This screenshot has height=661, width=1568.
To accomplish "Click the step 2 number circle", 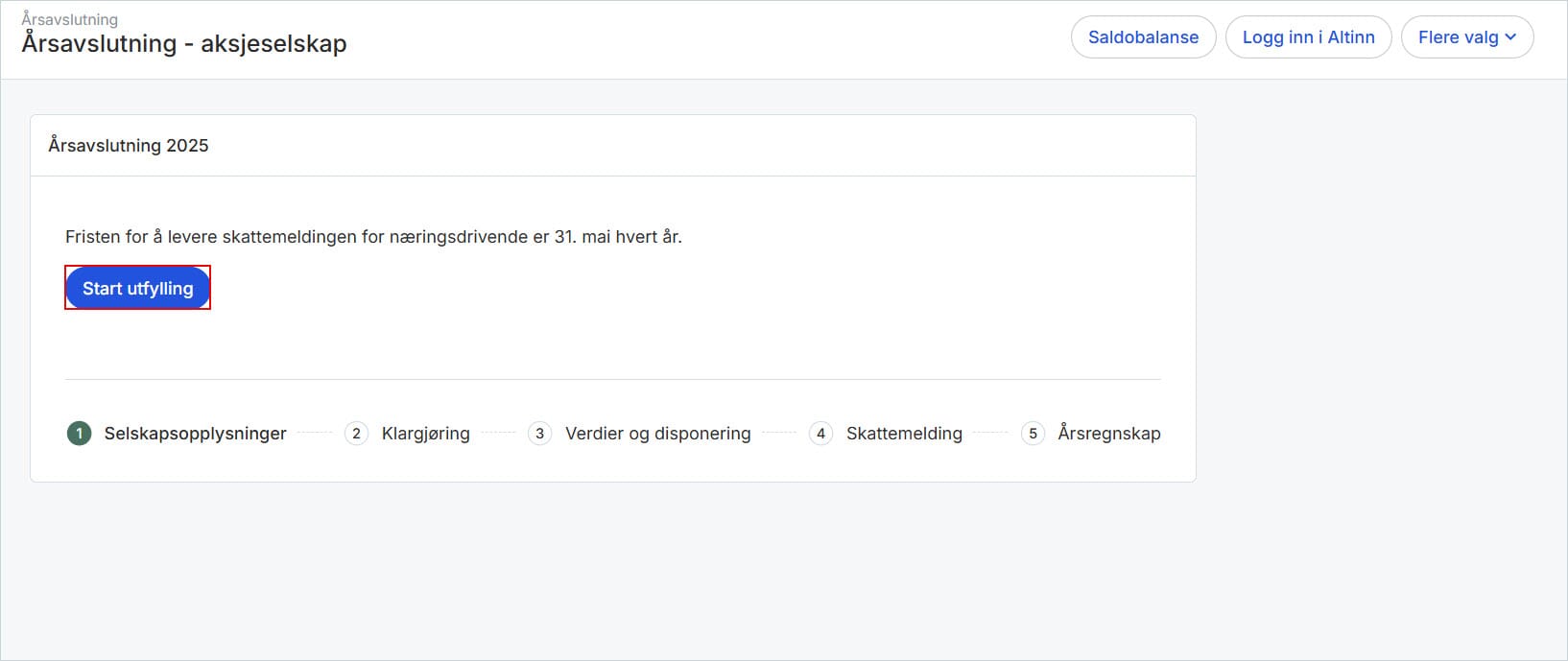I will click(x=356, y=434).
